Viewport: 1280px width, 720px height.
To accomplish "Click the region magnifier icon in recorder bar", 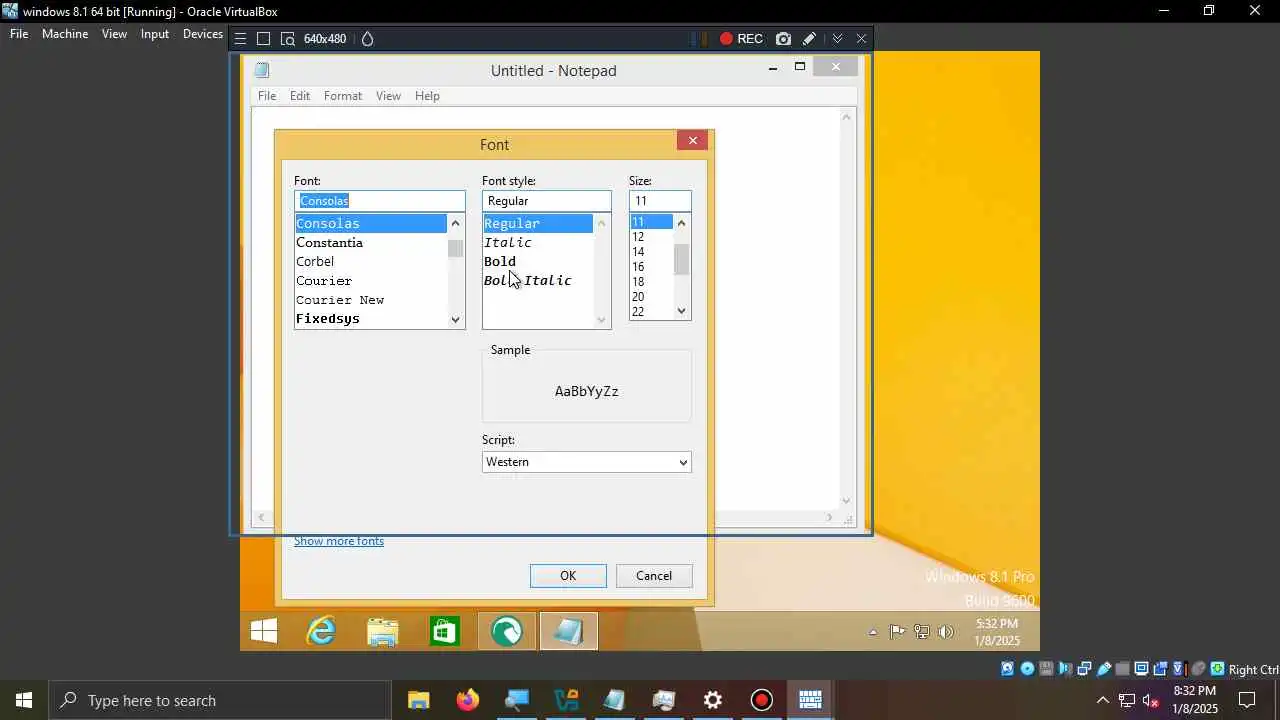I will (288, 39).
